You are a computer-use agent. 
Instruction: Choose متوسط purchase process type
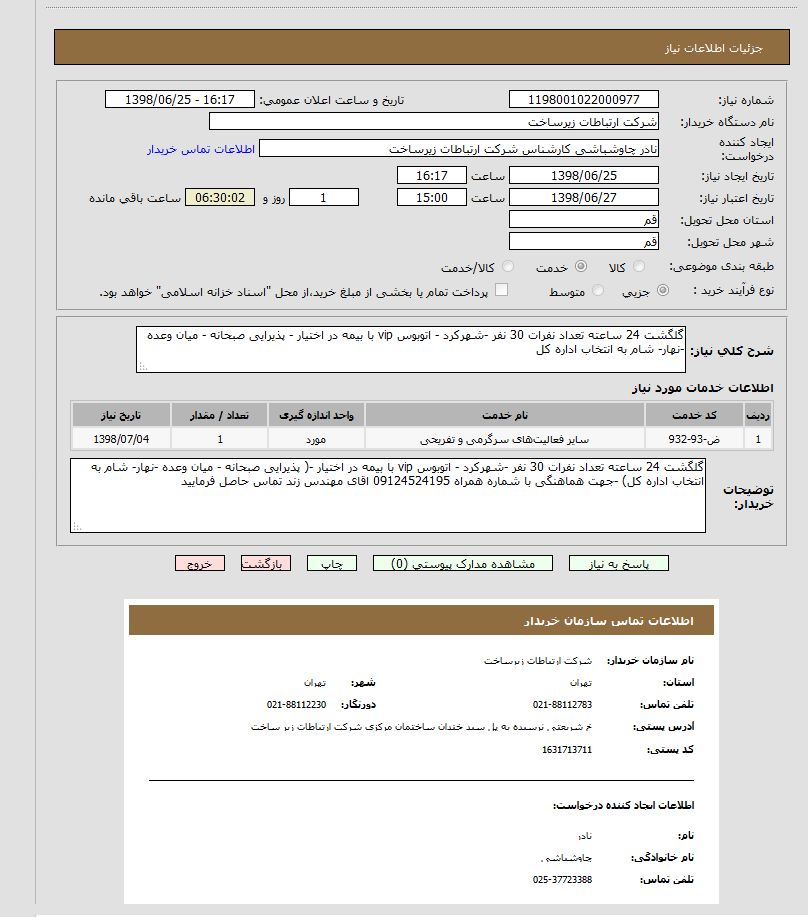point(599,290)
